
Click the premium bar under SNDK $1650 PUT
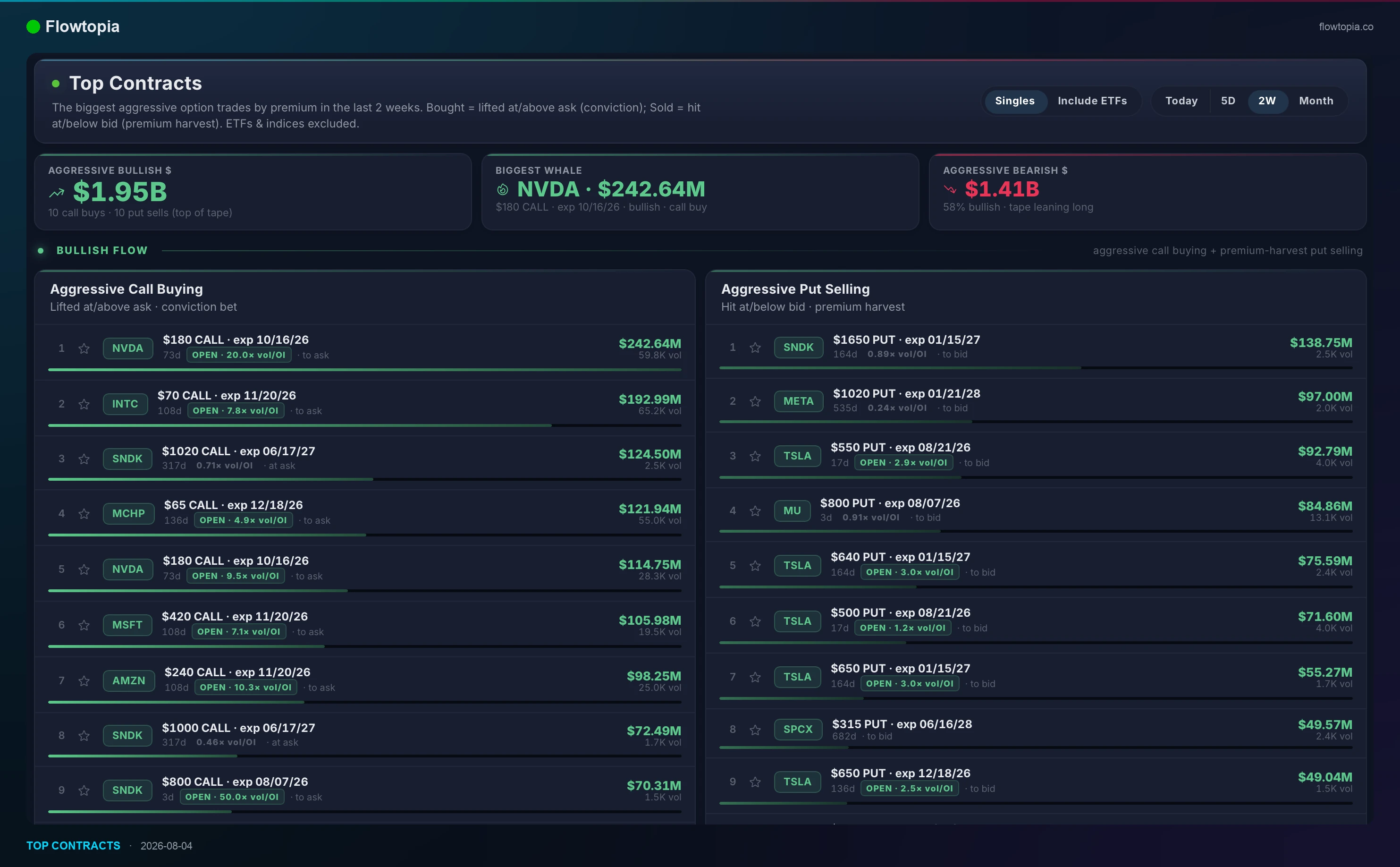[1036, 367]
